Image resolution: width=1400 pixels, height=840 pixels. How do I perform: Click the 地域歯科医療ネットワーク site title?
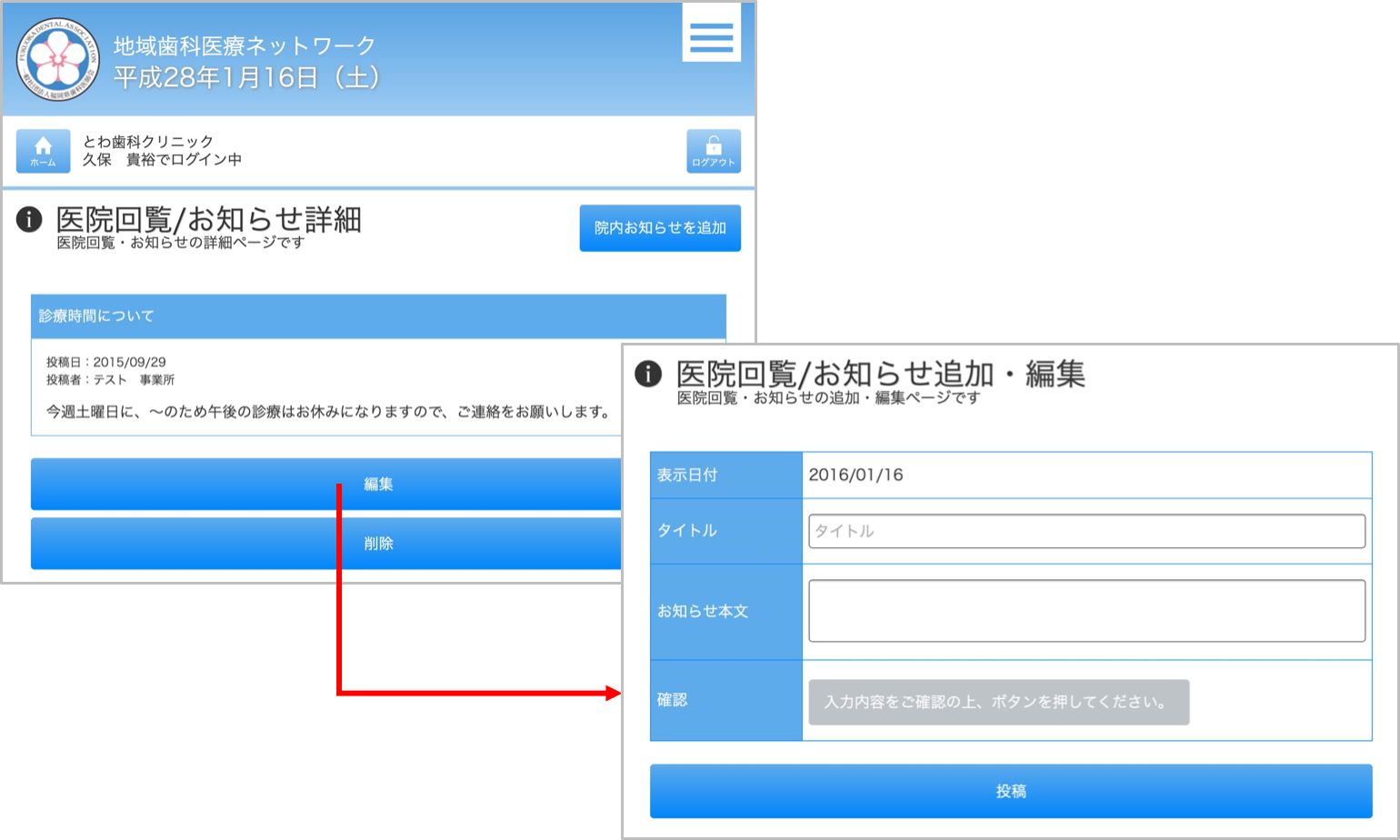(245, 45)
